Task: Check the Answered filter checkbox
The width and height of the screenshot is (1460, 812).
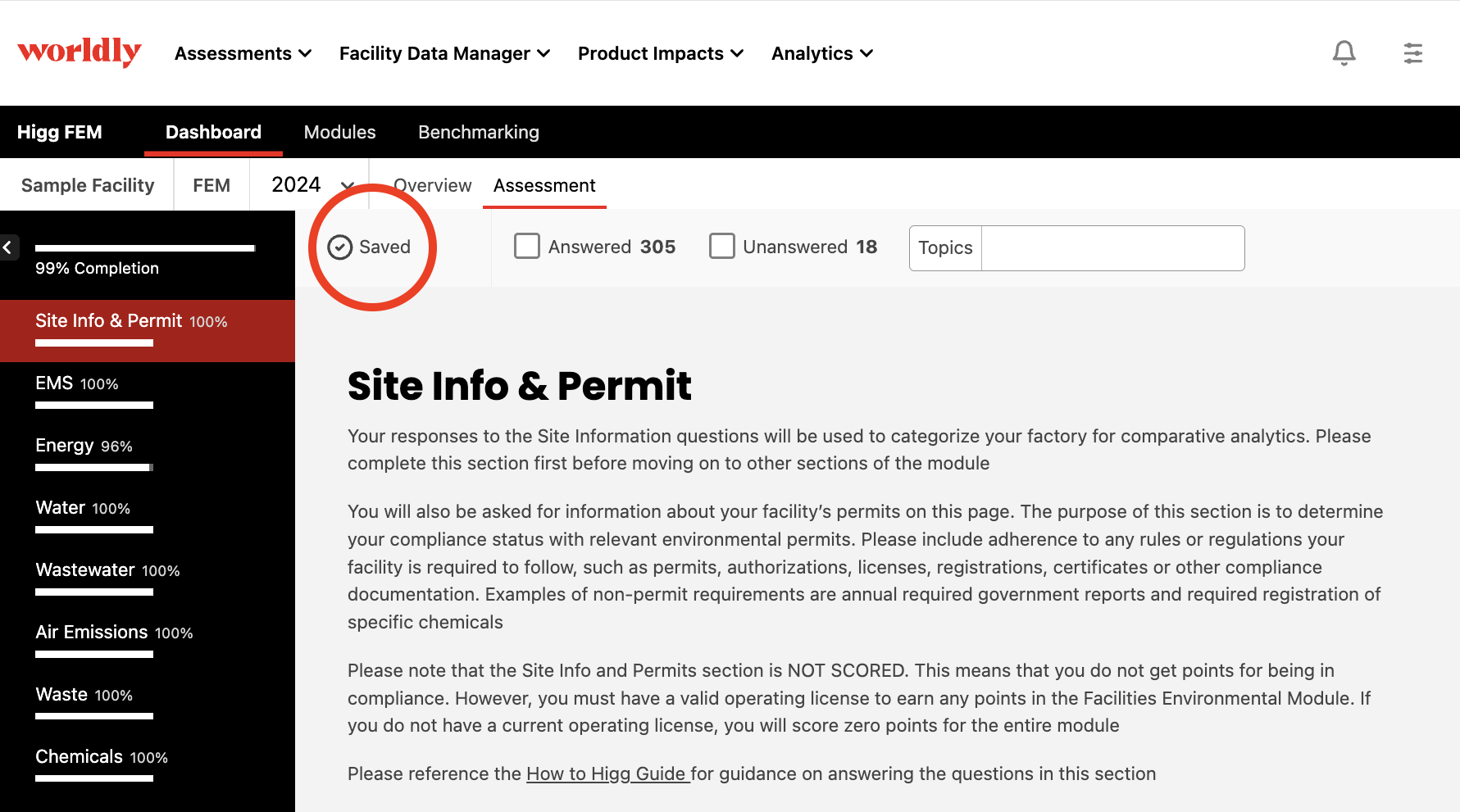Action: pos(527,247)
